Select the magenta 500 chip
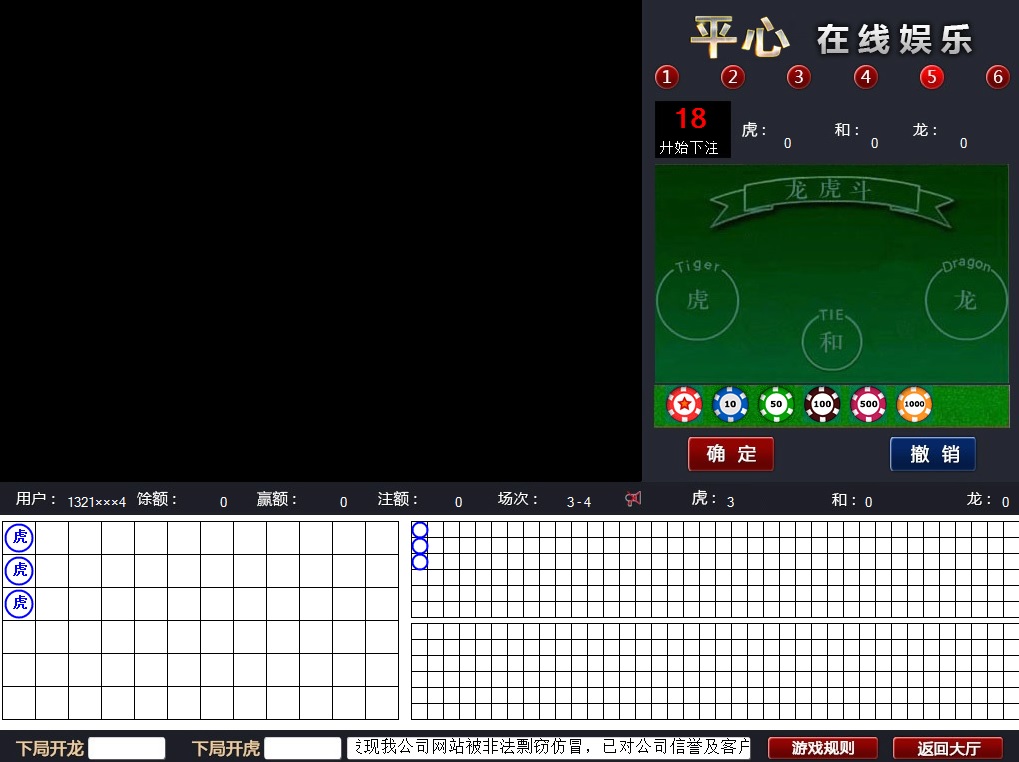 [x=868, y=404]
